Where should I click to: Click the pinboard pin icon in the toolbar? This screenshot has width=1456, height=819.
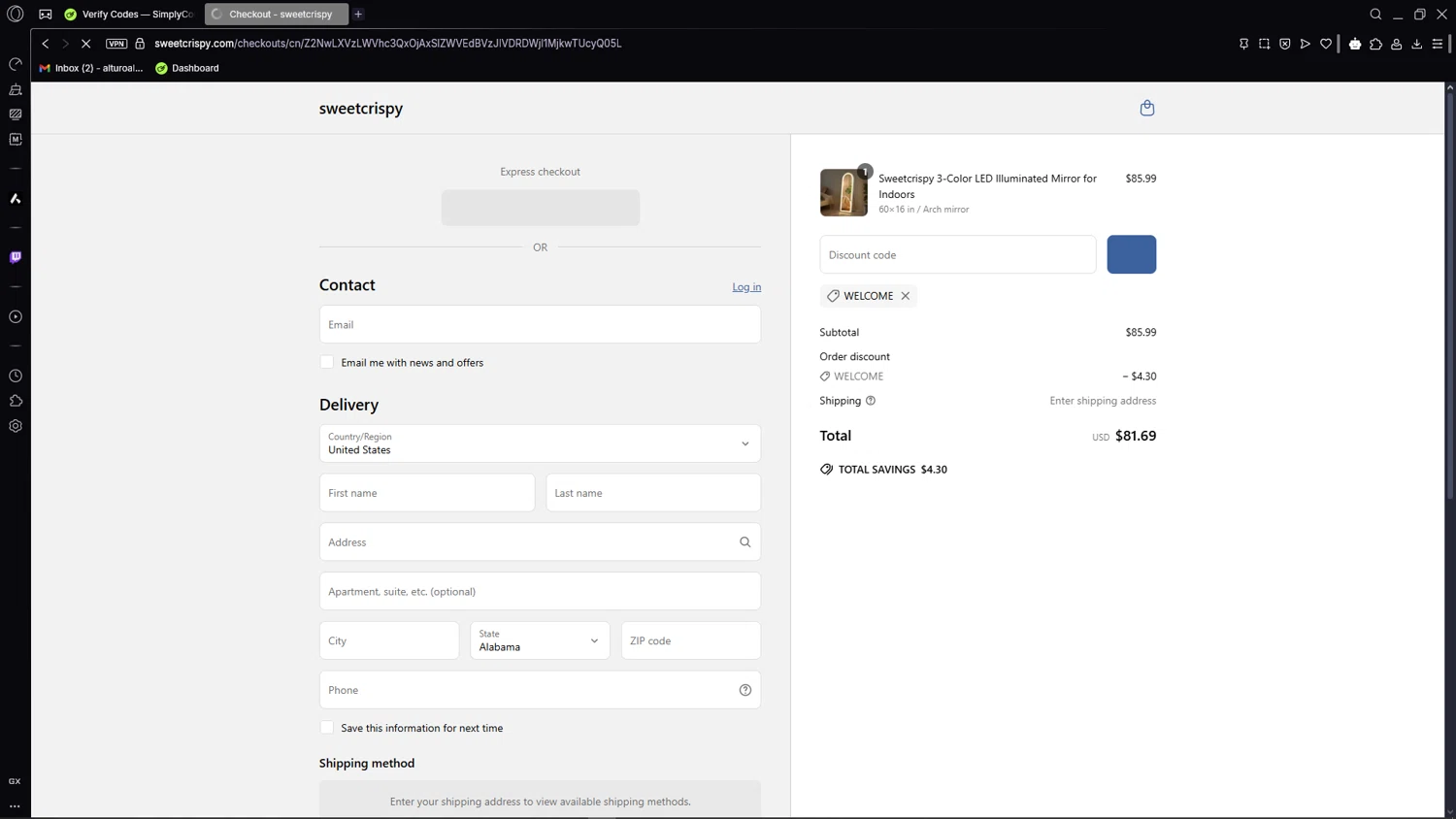pos(1243,44)
